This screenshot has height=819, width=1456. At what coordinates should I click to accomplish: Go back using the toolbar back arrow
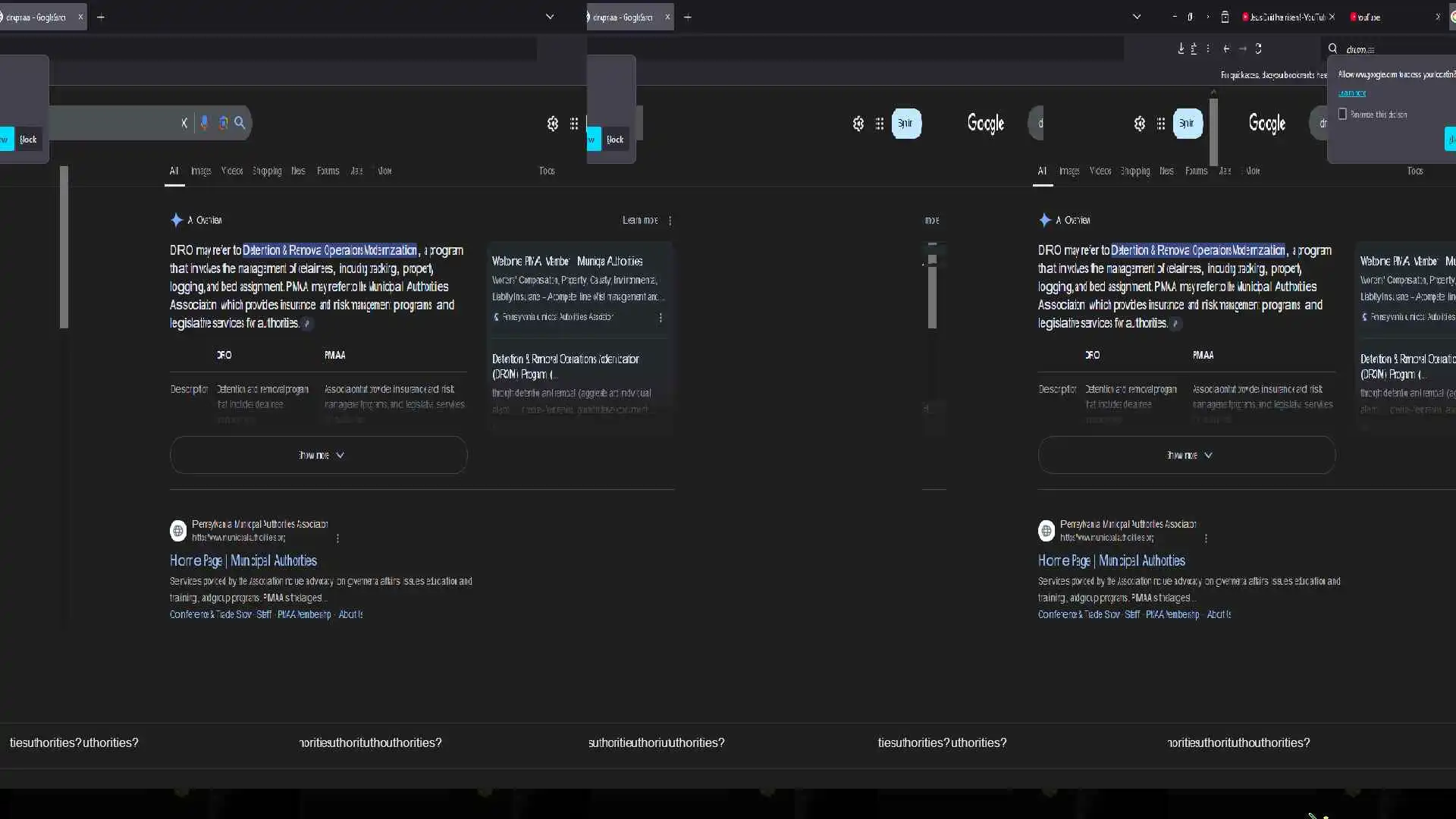pyautogui.click(x=1226, y=49)
